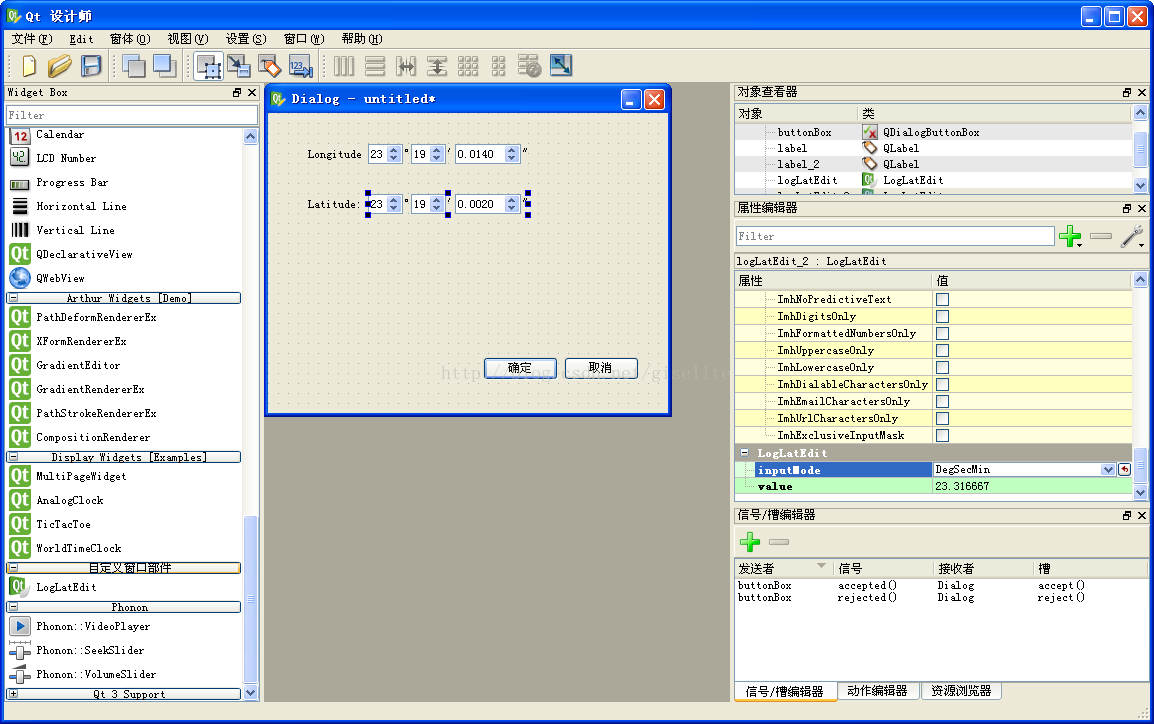Click the green plus in property editor
This screenshot has height=724, width=1154.
tap(1069, 237)
